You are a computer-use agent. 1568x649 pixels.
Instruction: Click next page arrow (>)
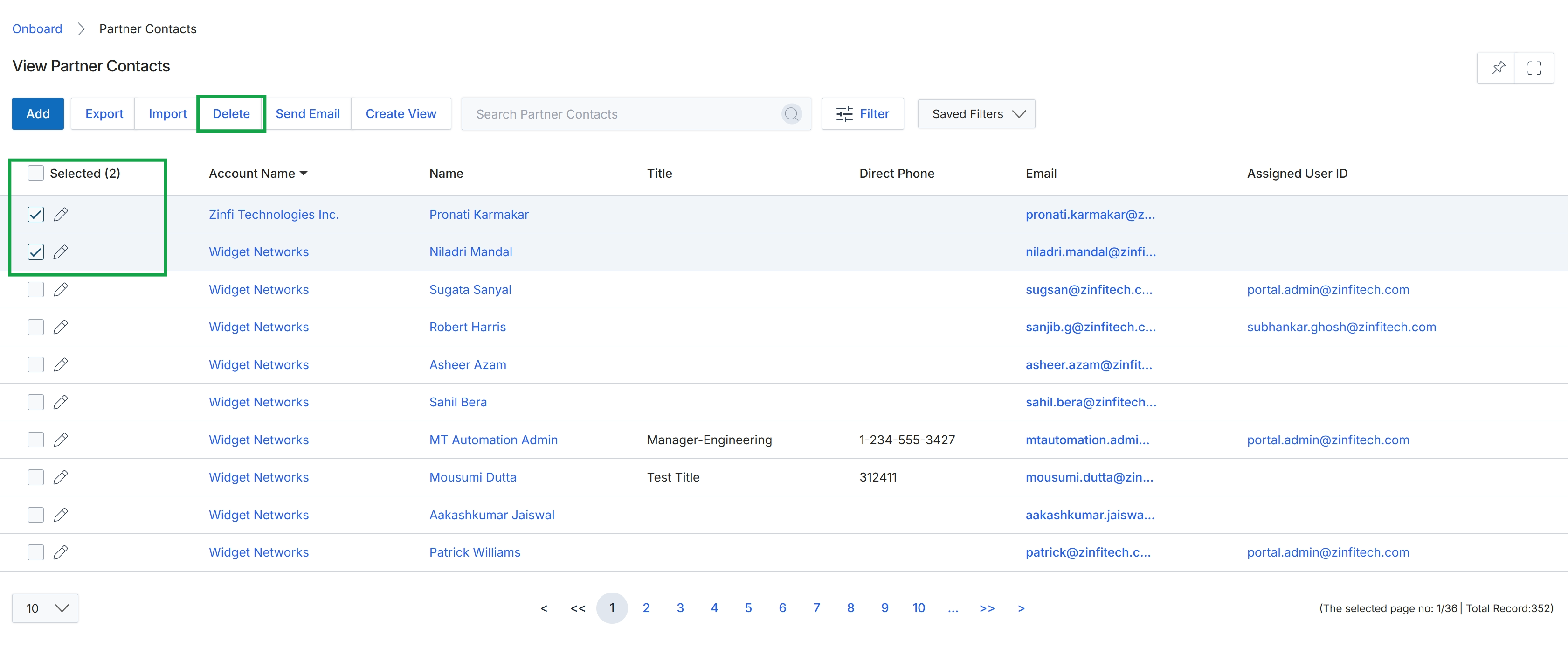[1021, 608]
